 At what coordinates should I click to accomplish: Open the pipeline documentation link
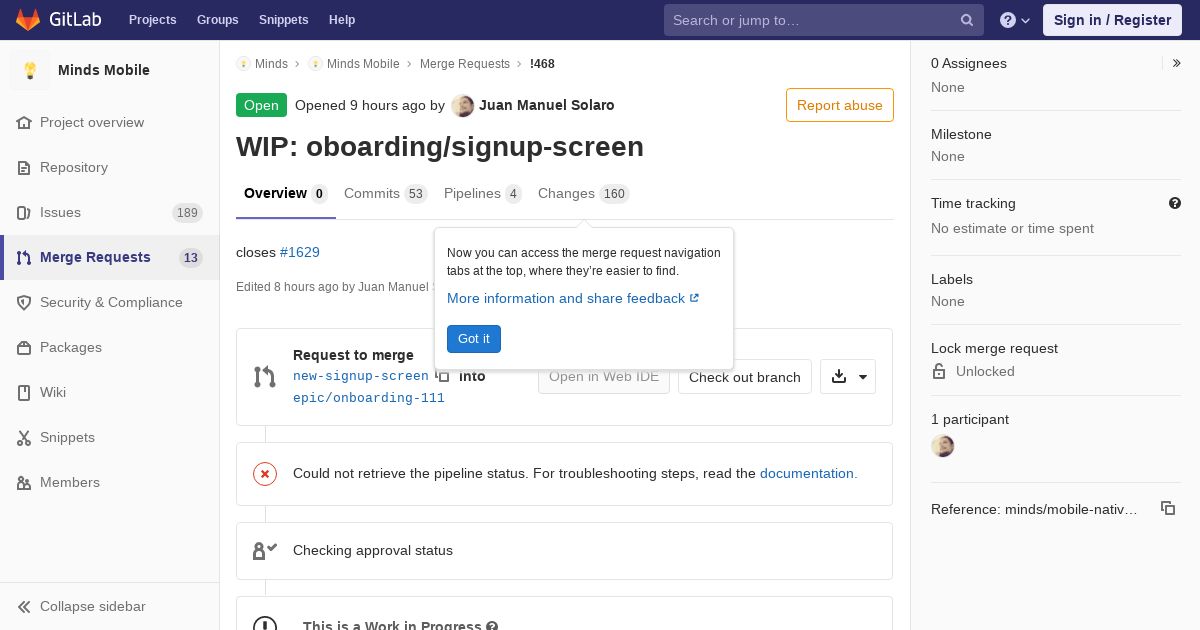click(x=809, y=473)
